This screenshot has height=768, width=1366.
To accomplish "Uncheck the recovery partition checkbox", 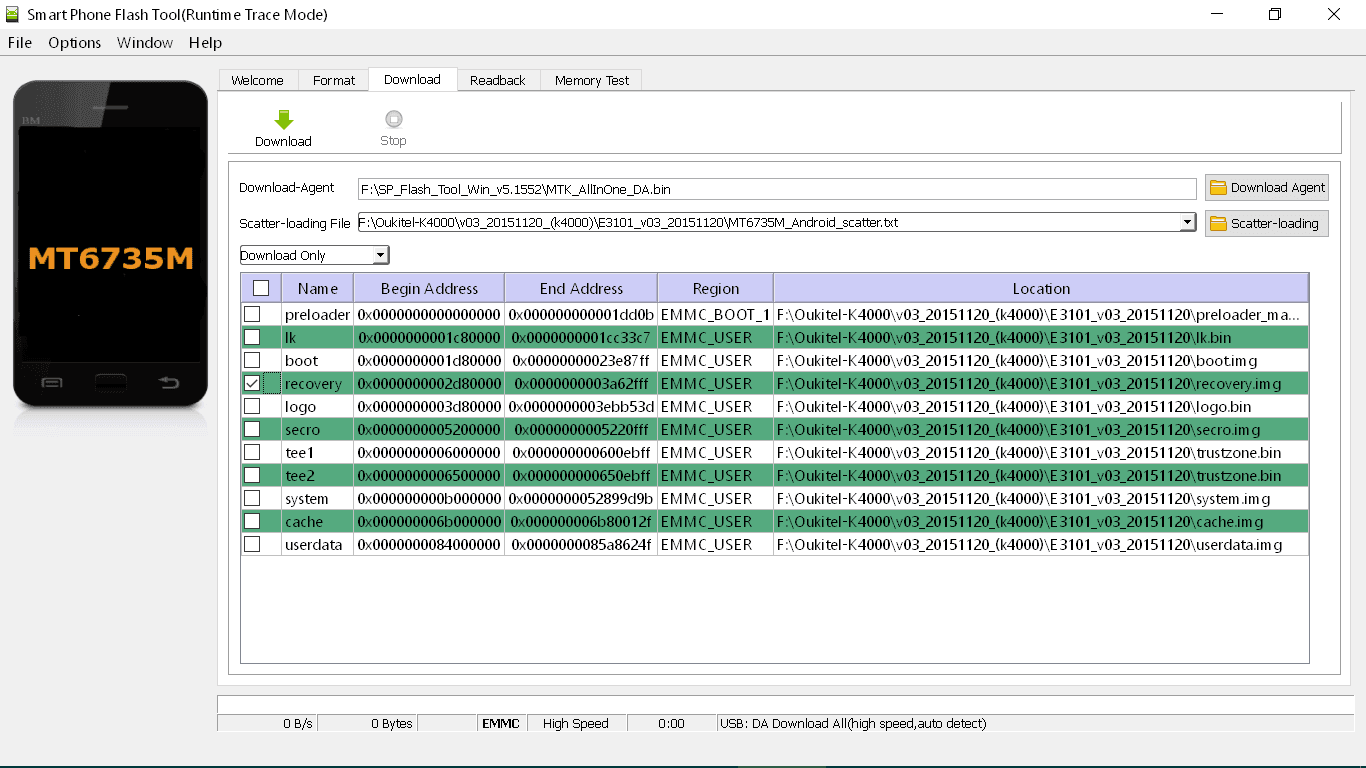I will pyautogui.click(x=252, y=383).
